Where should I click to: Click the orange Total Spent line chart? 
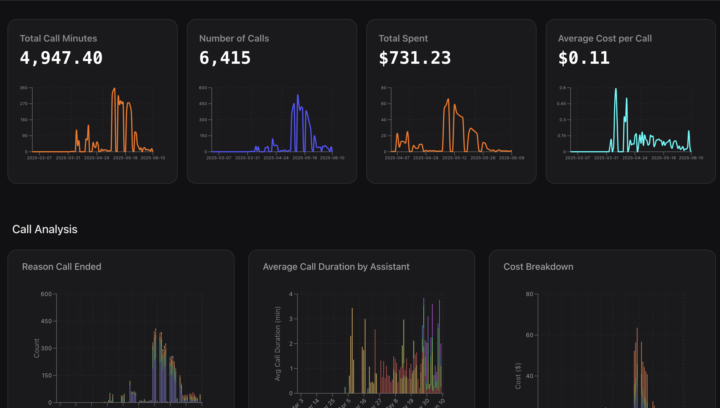[x=456, y=122]
